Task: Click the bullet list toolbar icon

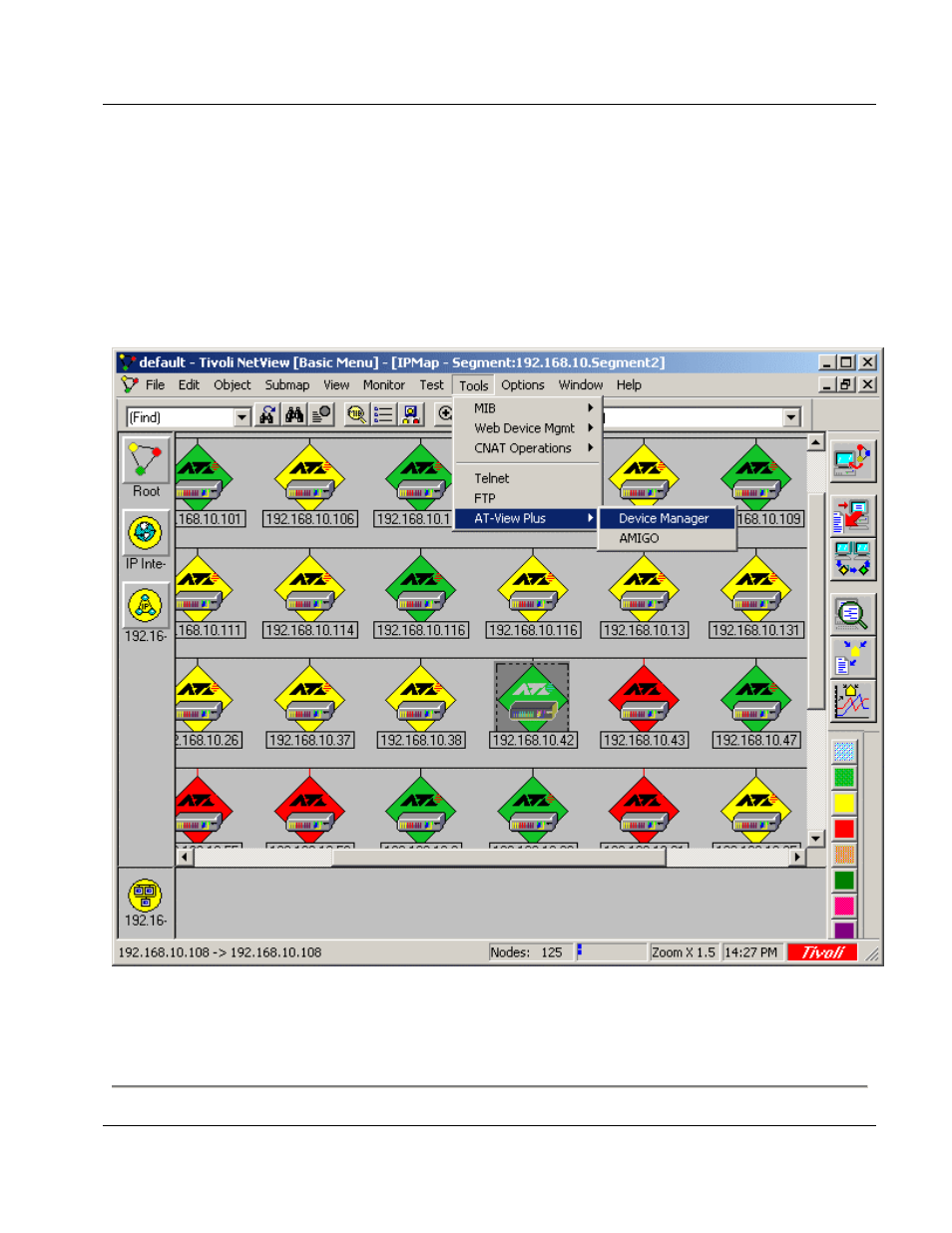Action: pyautogui.click(x=384, y=415)
